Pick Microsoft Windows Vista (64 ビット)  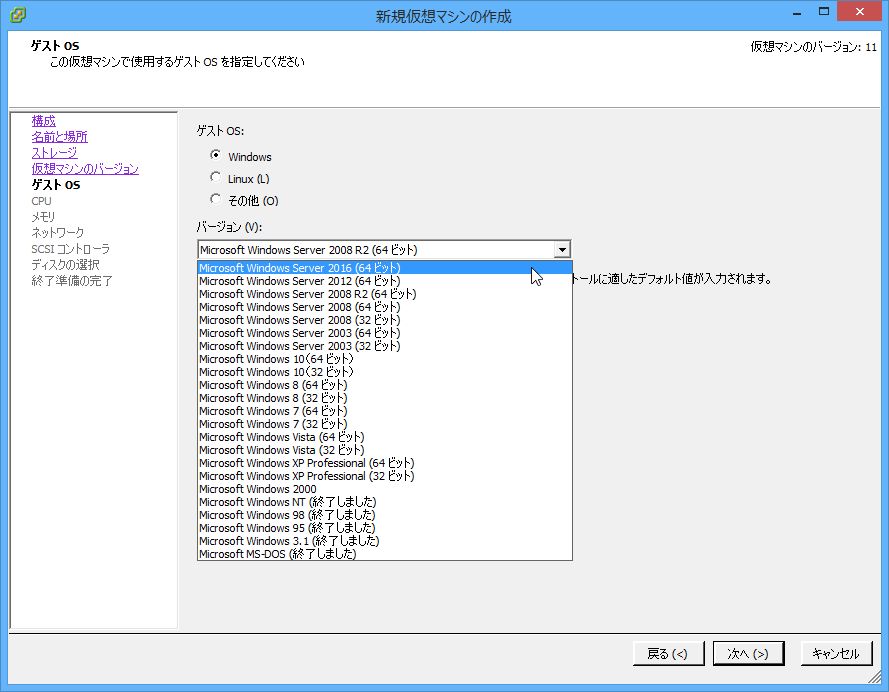point(384,437)
